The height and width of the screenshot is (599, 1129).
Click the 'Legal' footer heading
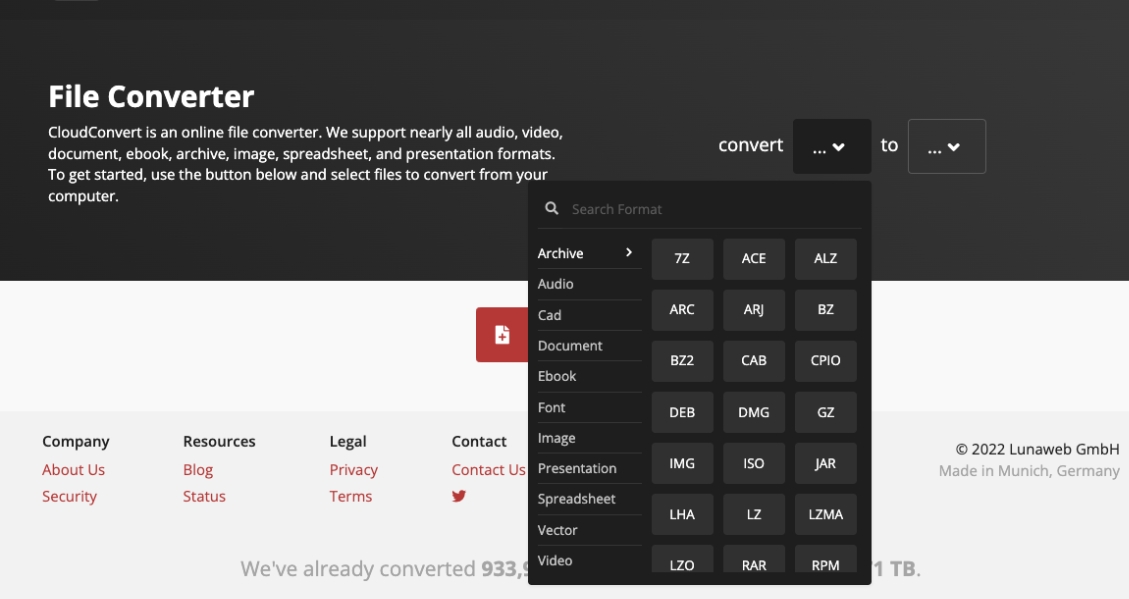coord(348,441)
